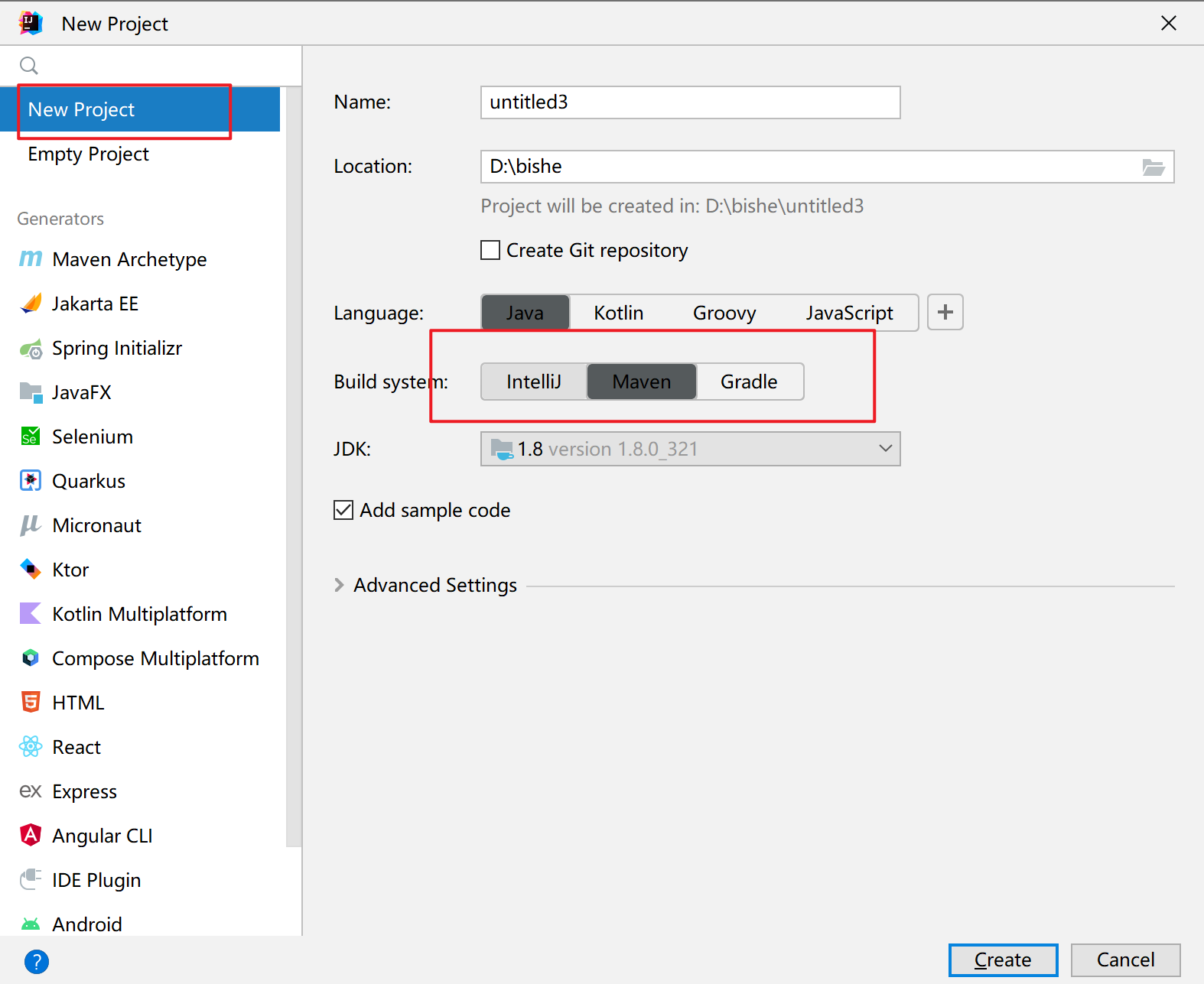Click the Selenium green icon

31,437
